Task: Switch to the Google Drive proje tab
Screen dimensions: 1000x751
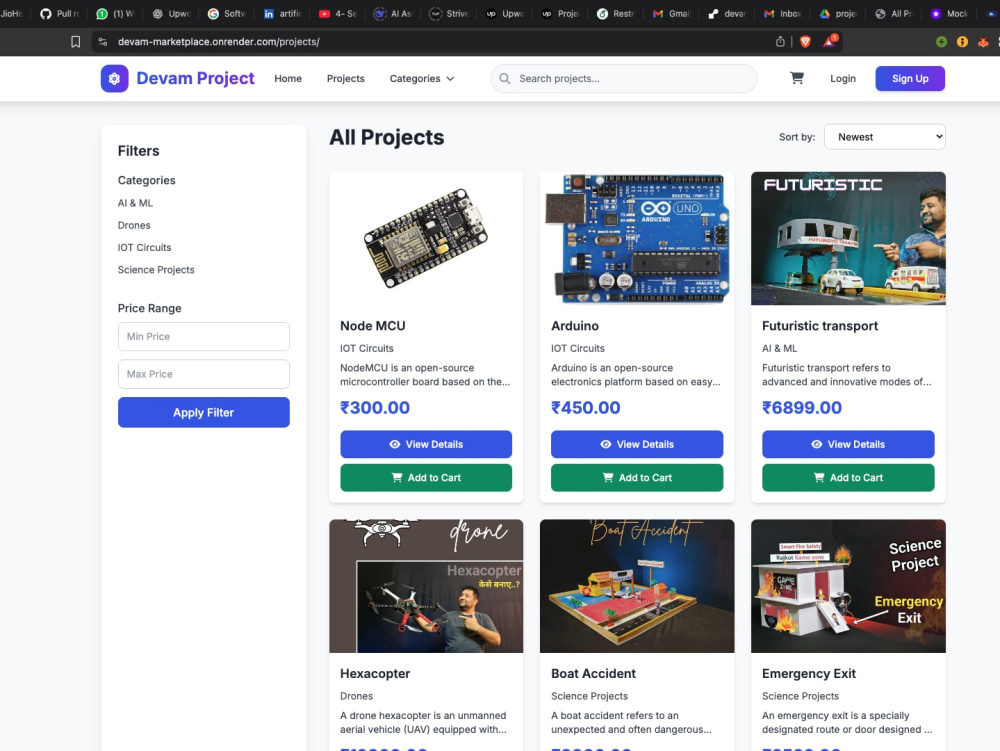Action: (839, 13)
